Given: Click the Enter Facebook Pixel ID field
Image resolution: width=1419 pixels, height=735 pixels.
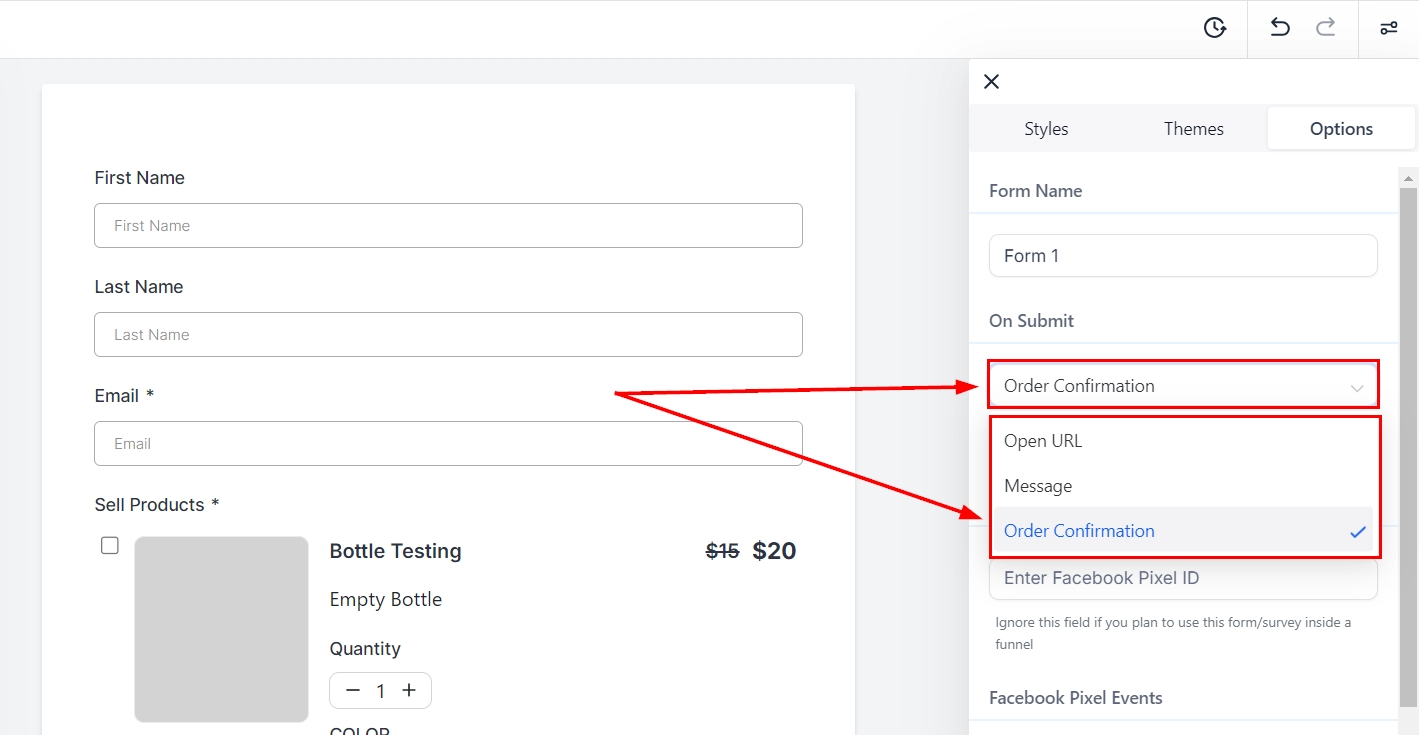Looking at the screenshot, I should [x=1183, y=580].
